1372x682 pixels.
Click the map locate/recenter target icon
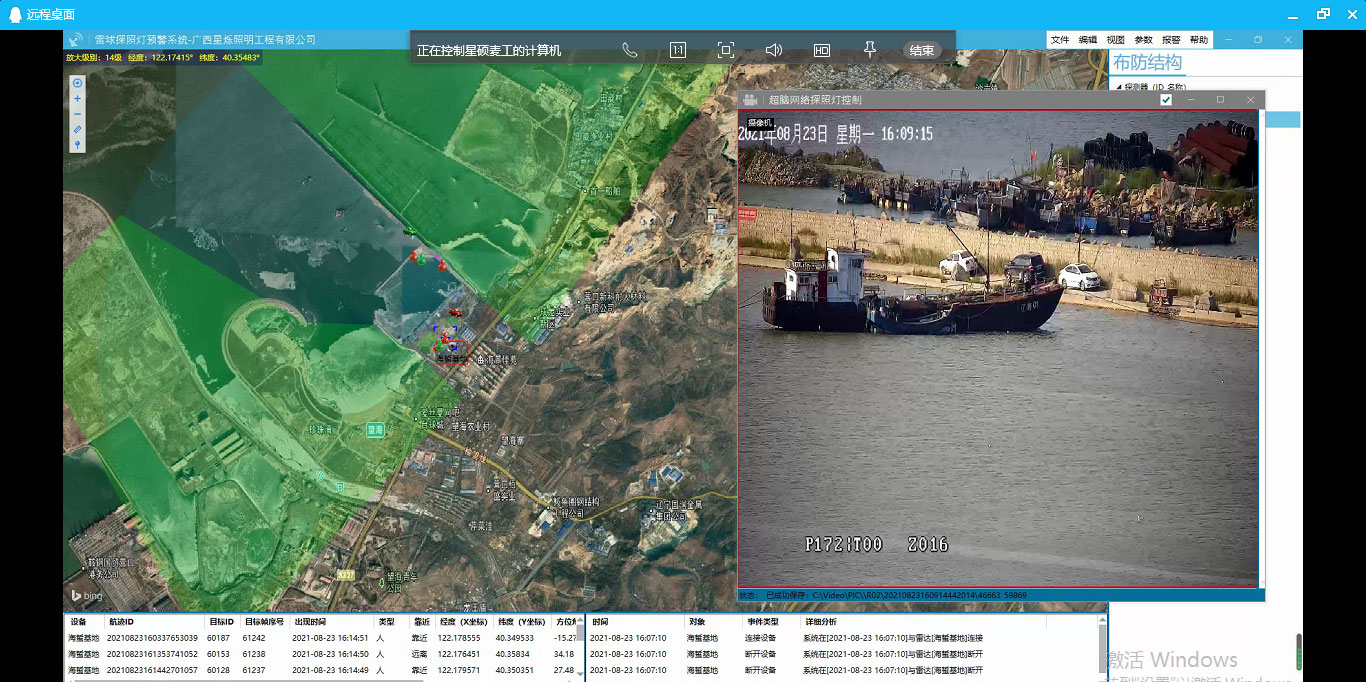[78, 83]
